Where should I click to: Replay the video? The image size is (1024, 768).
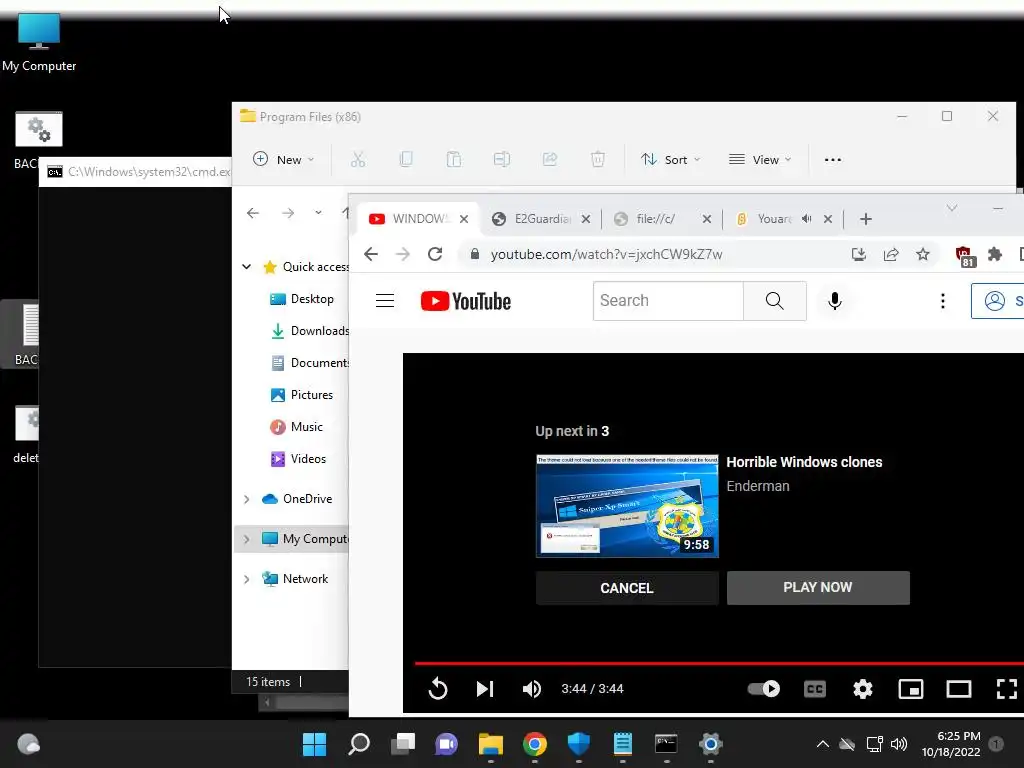(438, 688)
